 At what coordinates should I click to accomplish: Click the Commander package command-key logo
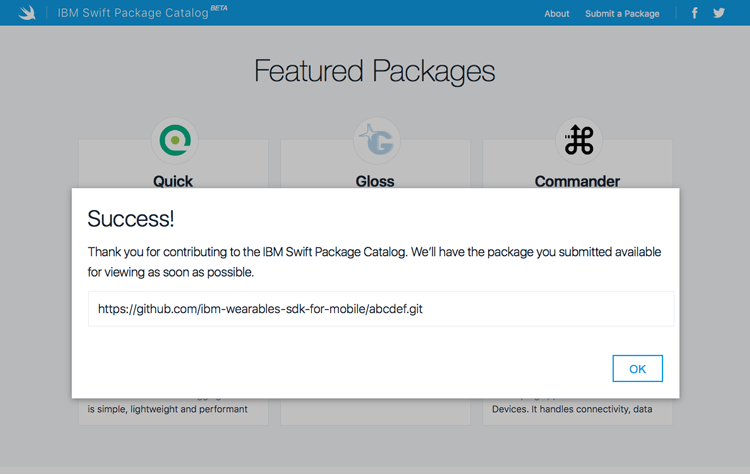pos(579,140)
